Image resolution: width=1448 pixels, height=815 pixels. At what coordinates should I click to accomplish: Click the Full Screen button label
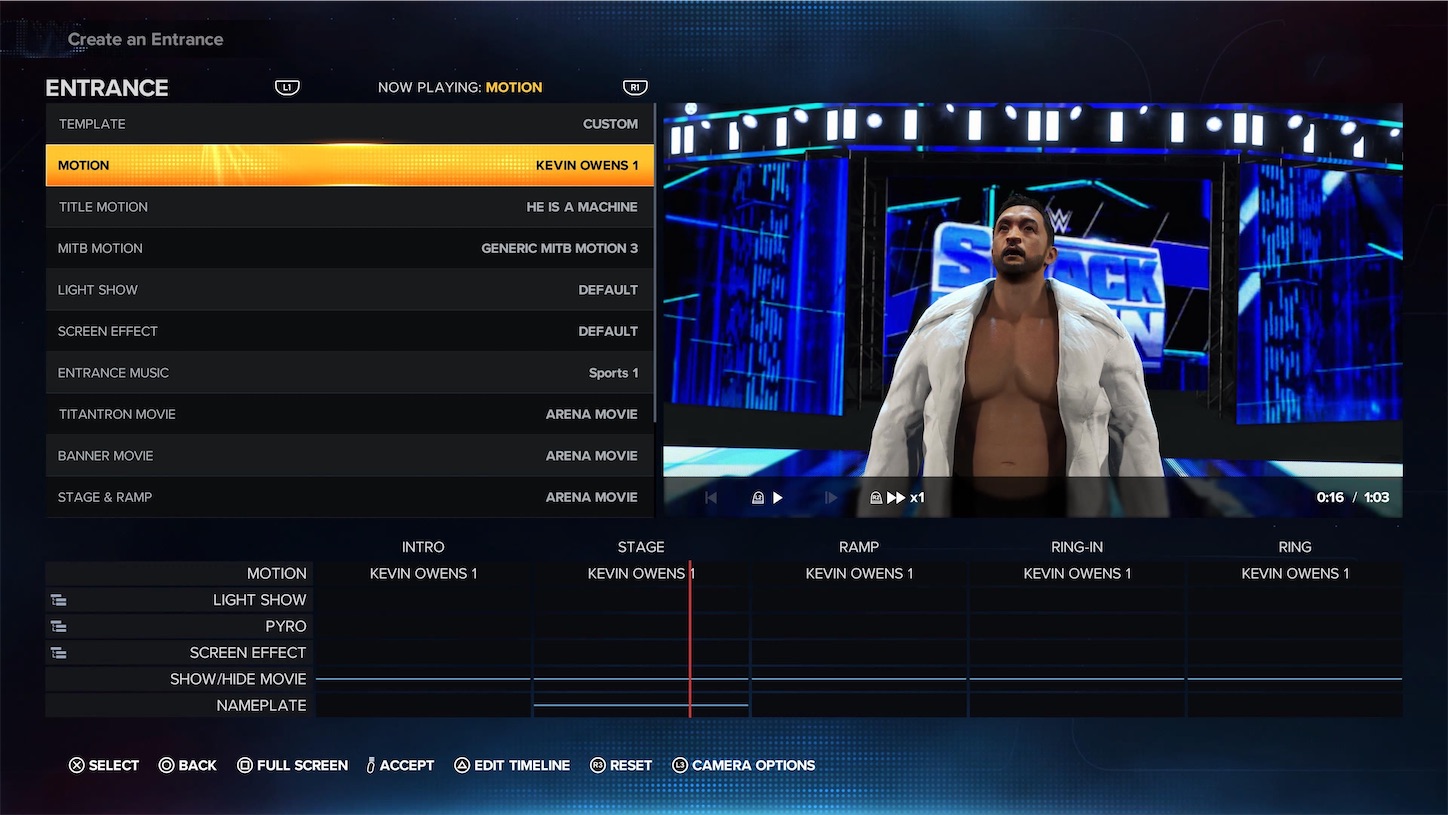point(303,765)
